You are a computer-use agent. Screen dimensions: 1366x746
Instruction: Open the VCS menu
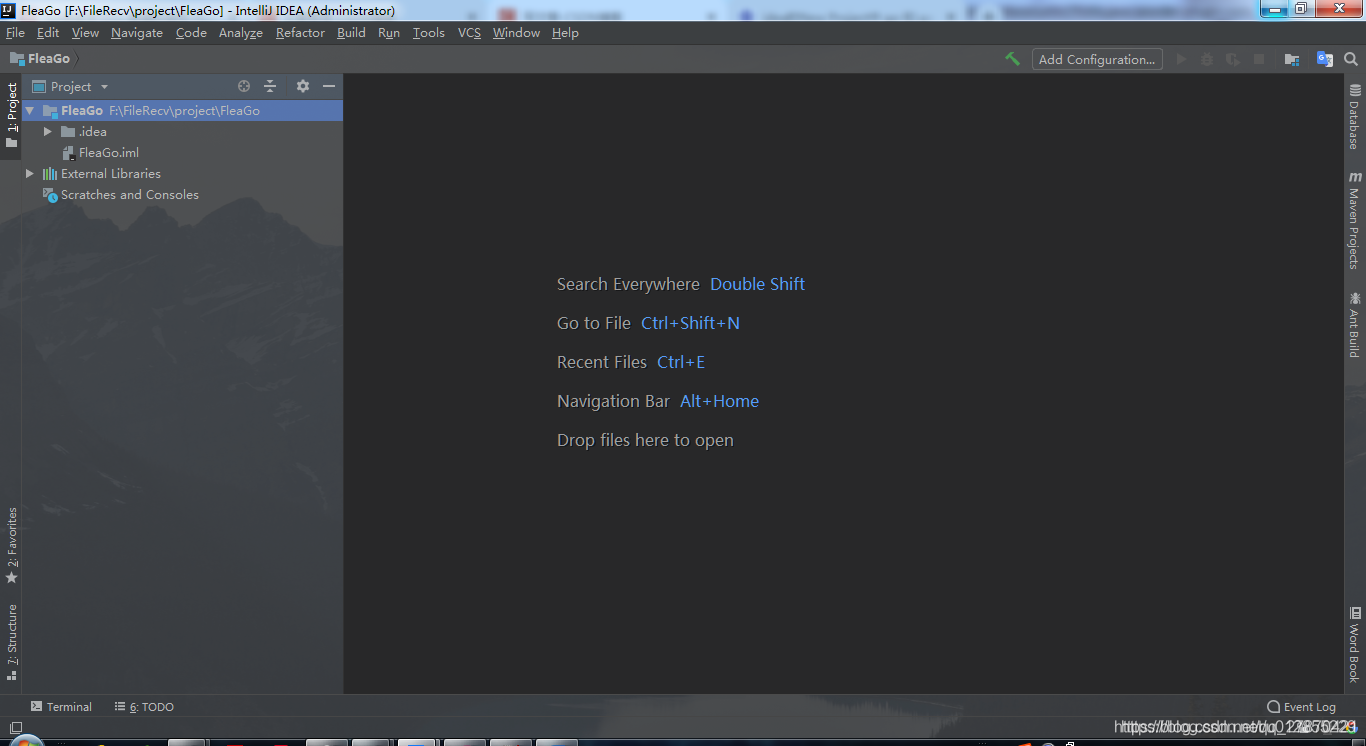click(x=469, y=33)
